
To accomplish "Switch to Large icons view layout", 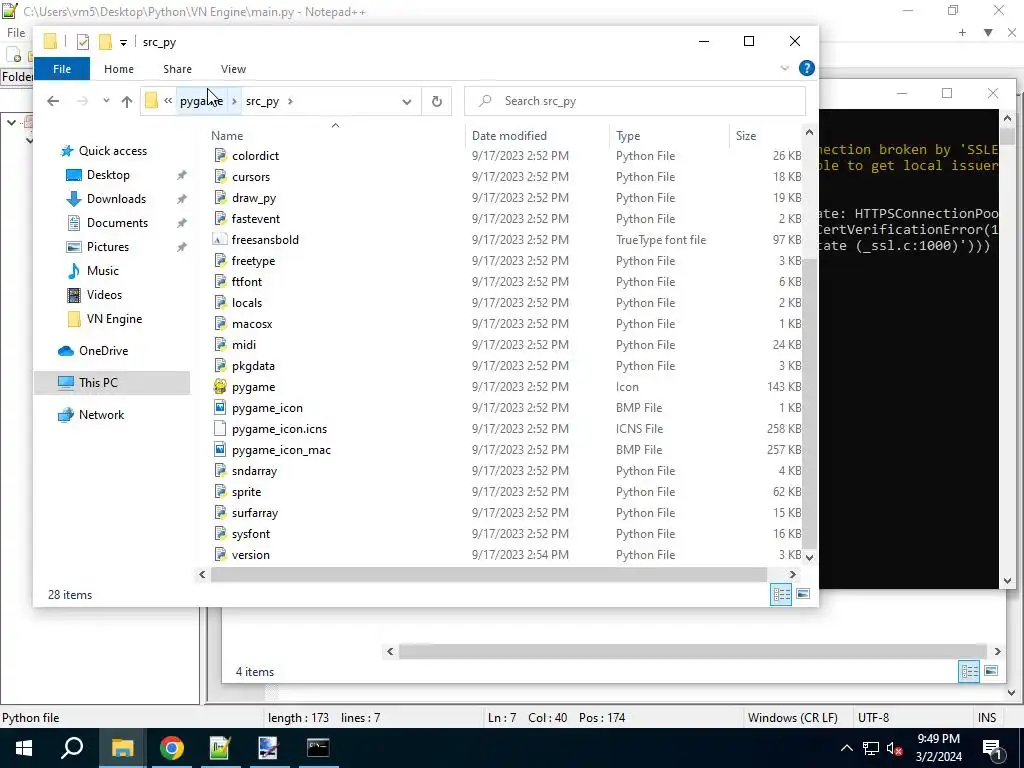I will (x=803, y=594).
